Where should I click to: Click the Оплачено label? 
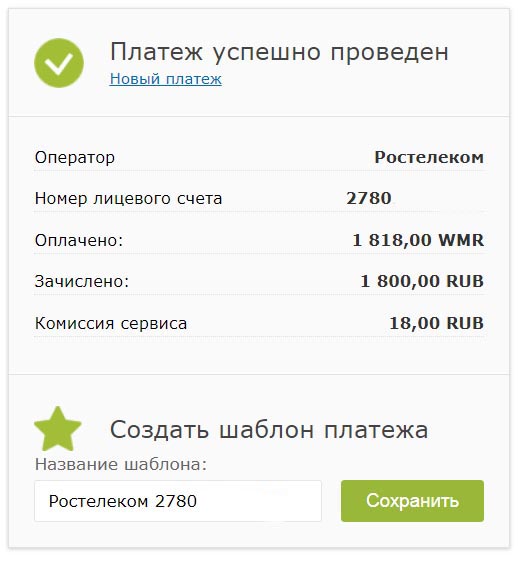click(79, 240)
